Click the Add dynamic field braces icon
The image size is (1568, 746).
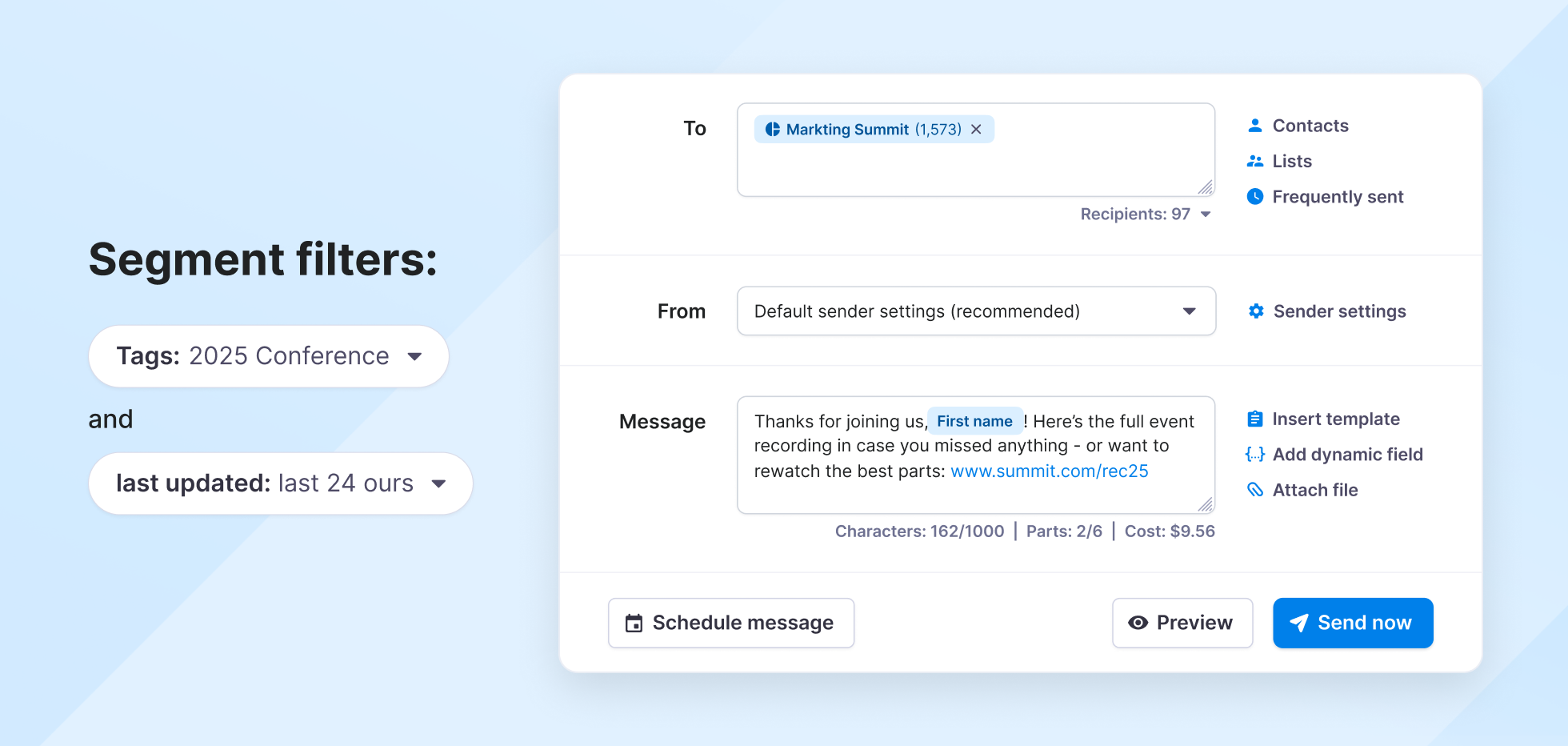coord(1255,454)
